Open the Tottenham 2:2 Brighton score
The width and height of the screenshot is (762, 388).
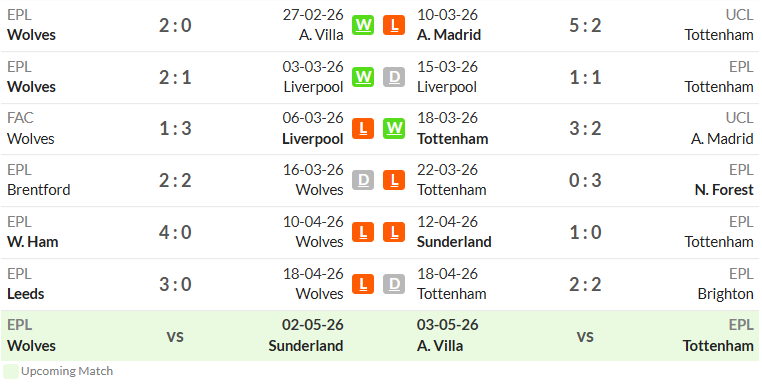click(x=585, y=284)
